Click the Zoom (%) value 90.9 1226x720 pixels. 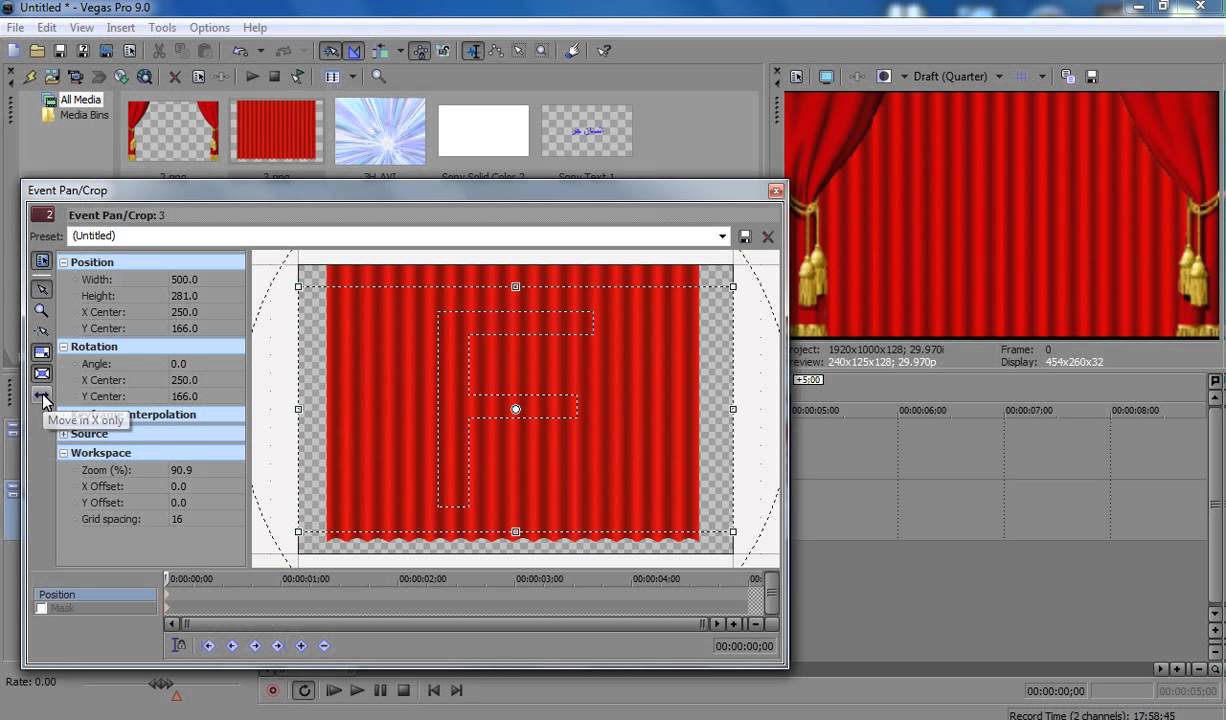(181, 470)
